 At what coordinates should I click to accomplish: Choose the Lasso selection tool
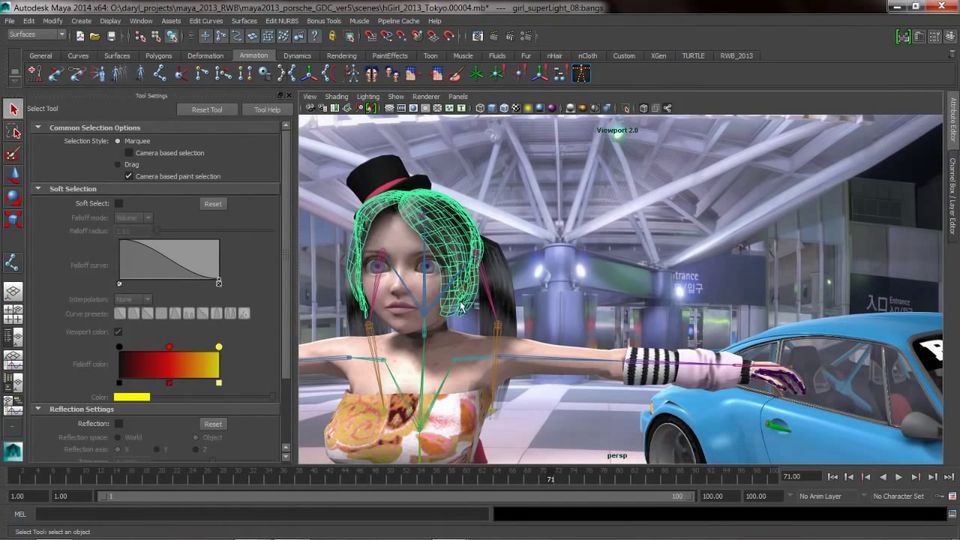click(13, 132)
